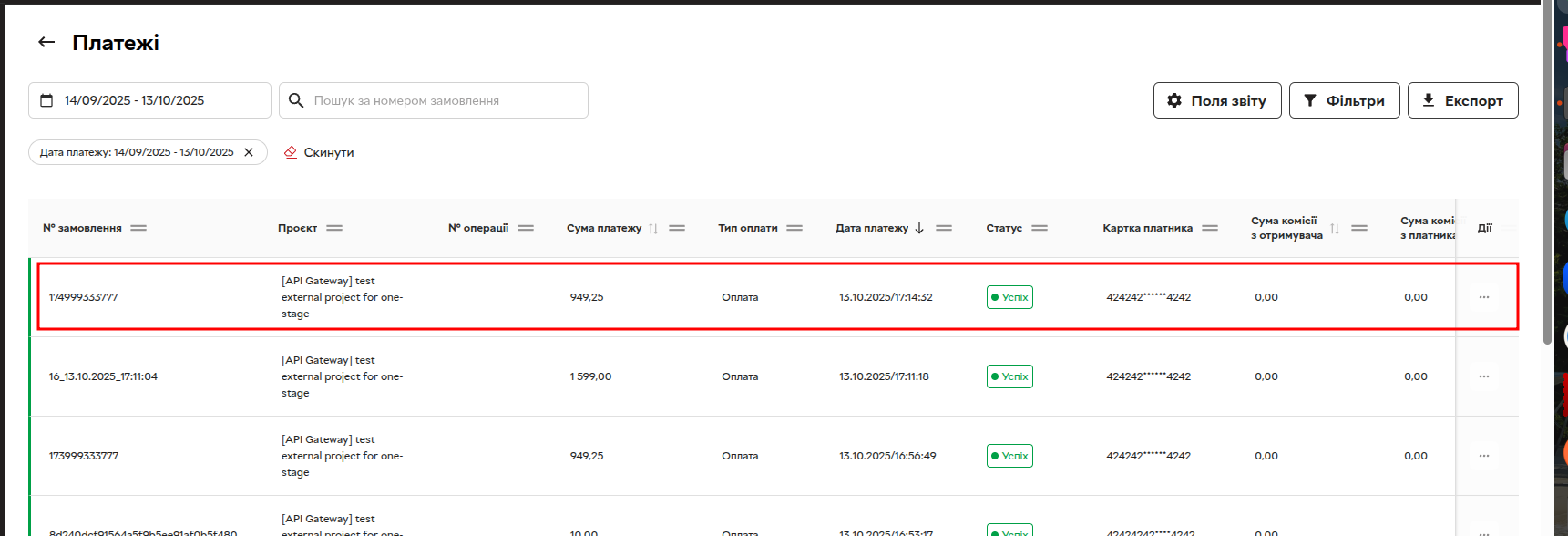Remove the Дата платежу filter chip
Image resolution: width=1568 pixels, height=536 pixels.
pyautogui.click(x=249, y=152)
